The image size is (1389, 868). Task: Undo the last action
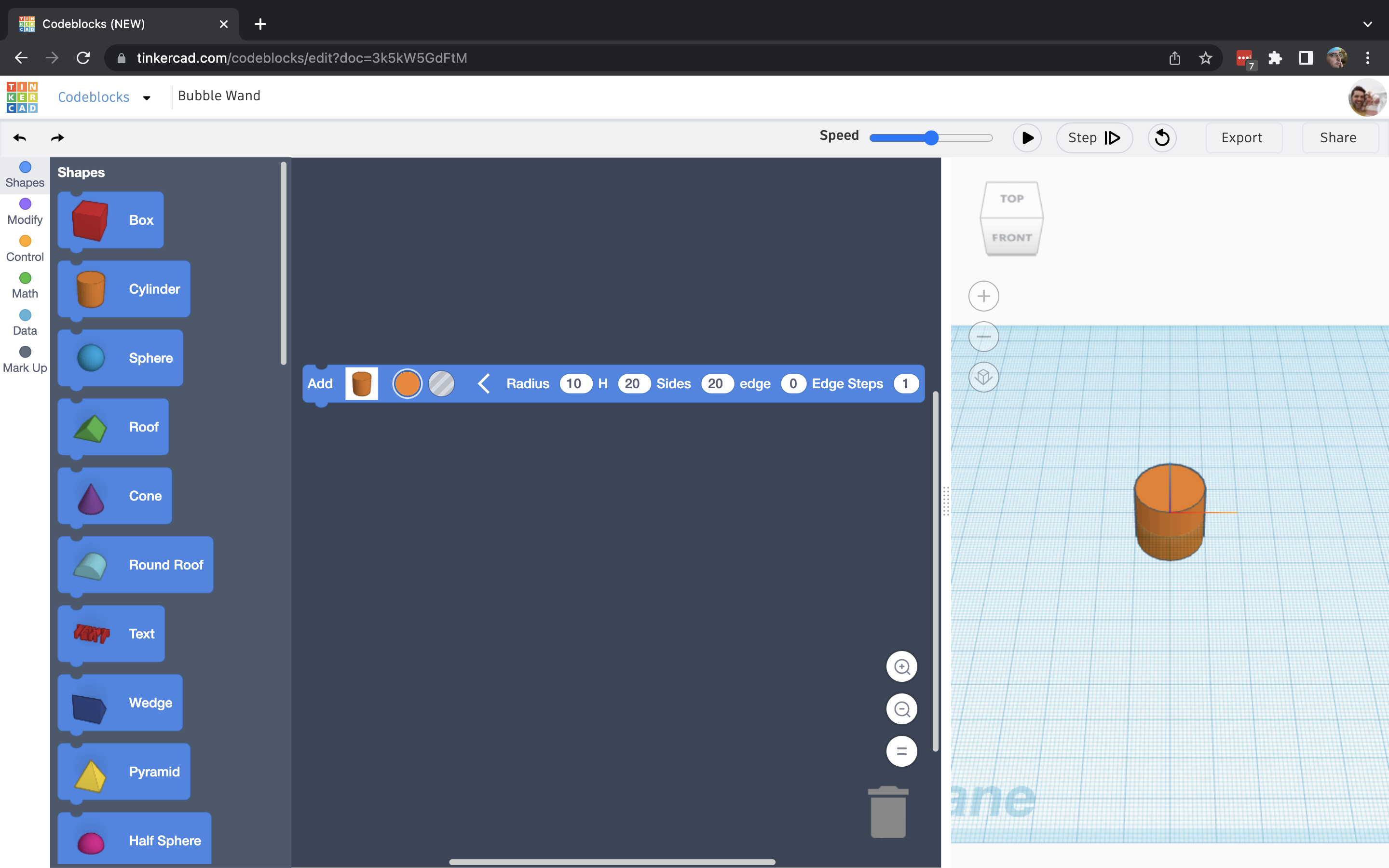pos(19,138)
